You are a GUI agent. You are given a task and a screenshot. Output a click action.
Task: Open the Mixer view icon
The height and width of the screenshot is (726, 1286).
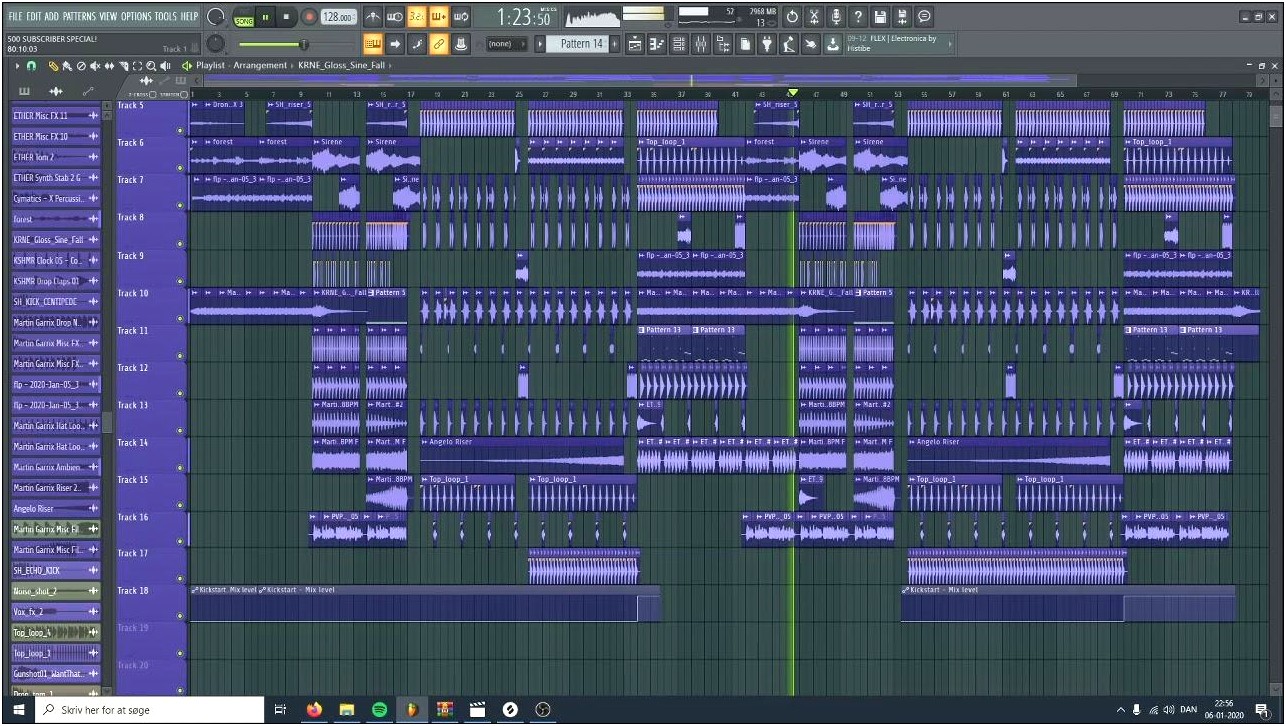pyautogui.click(x=701, y=44)
